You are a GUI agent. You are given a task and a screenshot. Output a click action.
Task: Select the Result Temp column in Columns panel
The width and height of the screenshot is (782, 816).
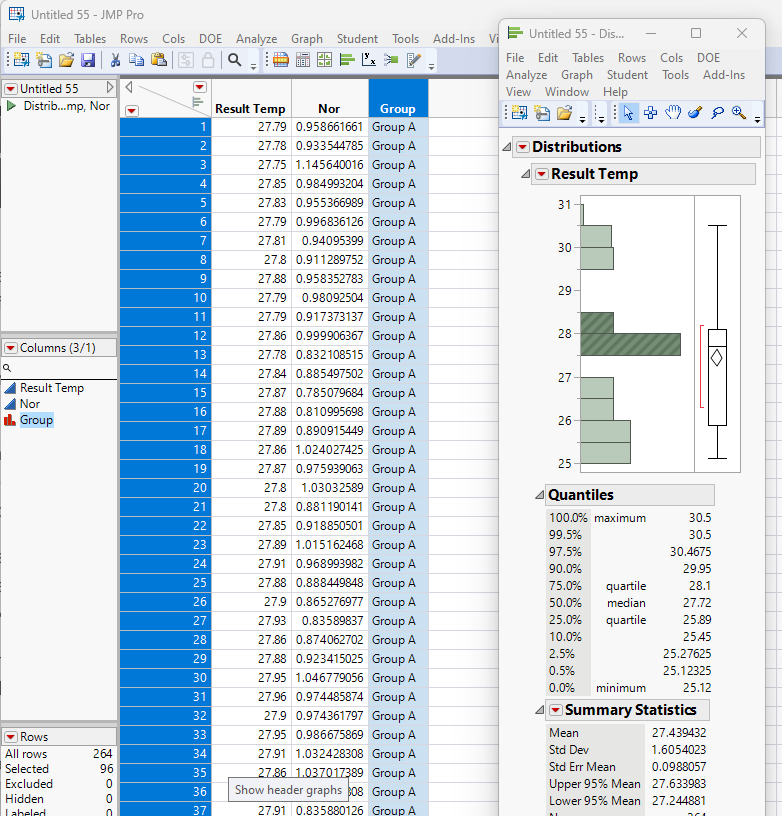pyautogui.click(x=52, y=388)
